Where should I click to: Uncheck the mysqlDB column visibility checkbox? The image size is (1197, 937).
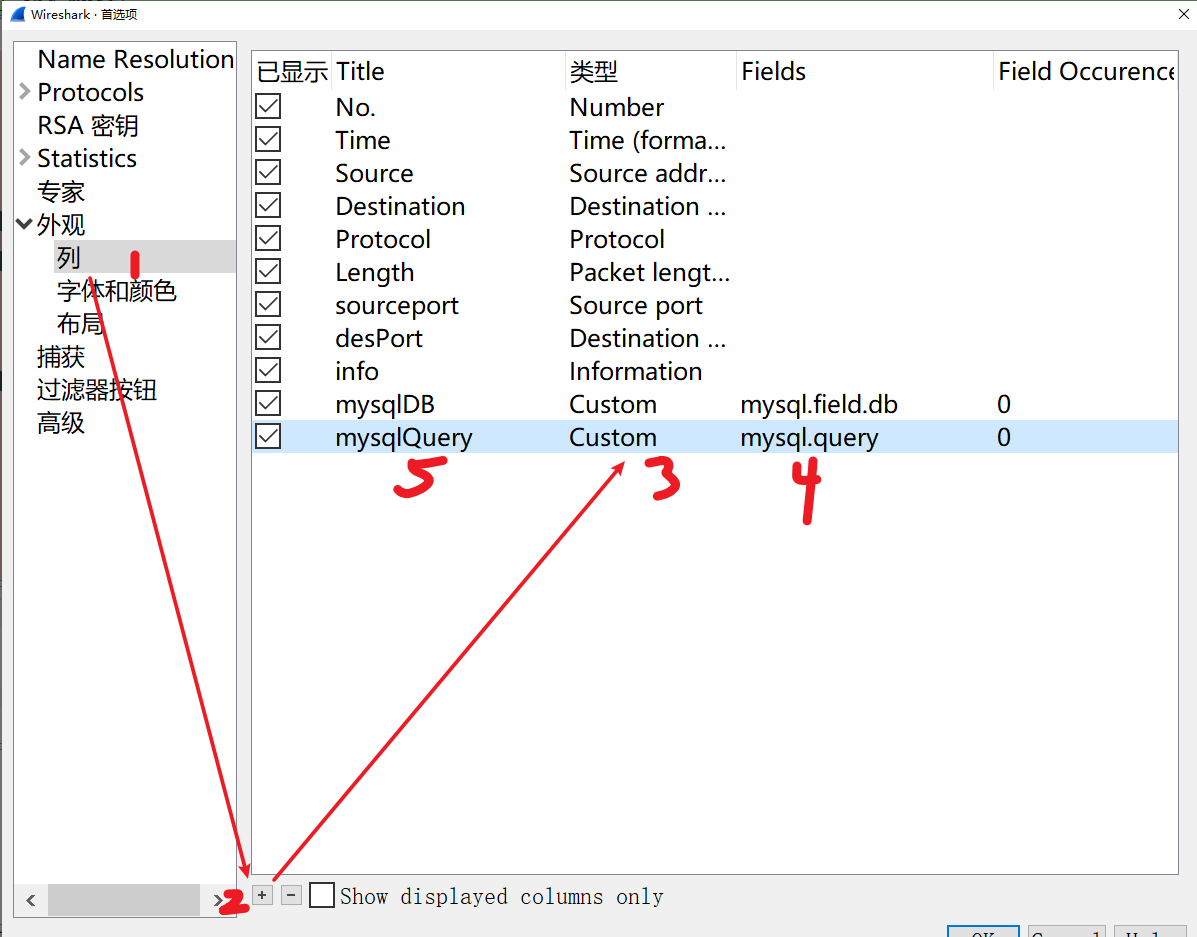pos(268,402)
